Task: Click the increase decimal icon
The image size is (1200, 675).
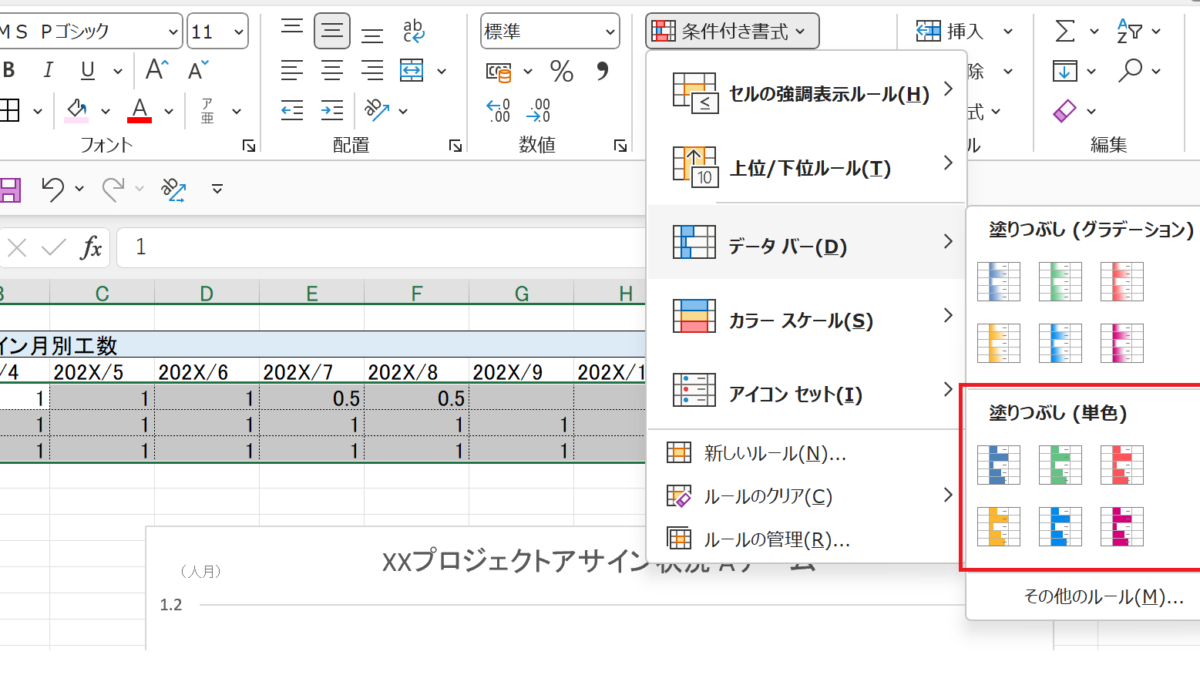Action: point(498,110)
